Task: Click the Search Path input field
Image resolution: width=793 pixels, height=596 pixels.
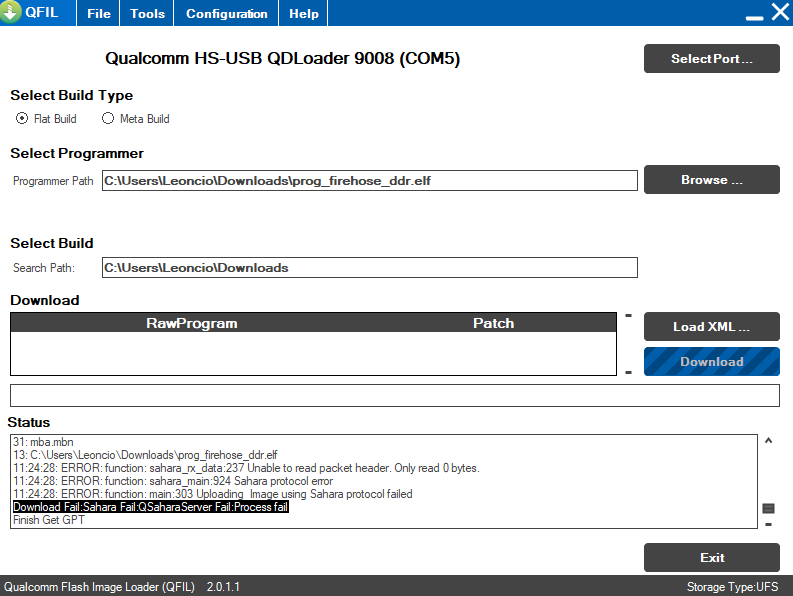Action: coord(370,268)
